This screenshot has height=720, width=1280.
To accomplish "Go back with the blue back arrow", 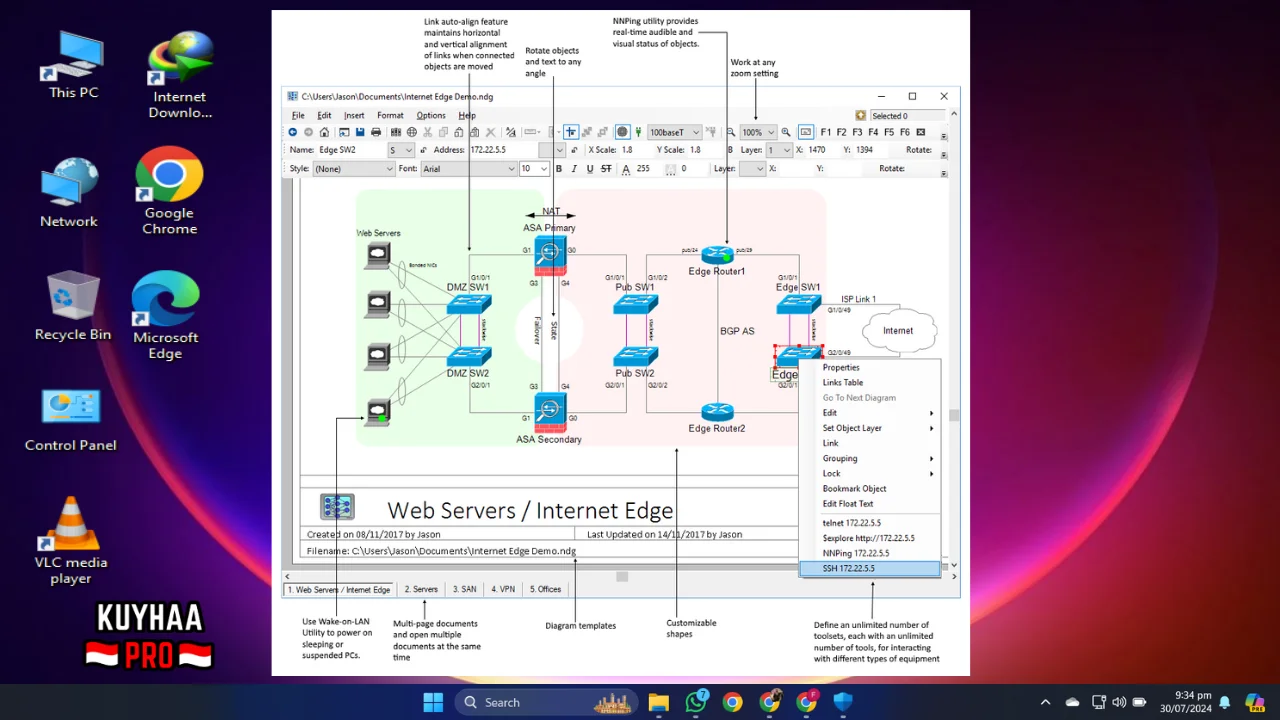I will pyautogui.click(x=292, y=132).
